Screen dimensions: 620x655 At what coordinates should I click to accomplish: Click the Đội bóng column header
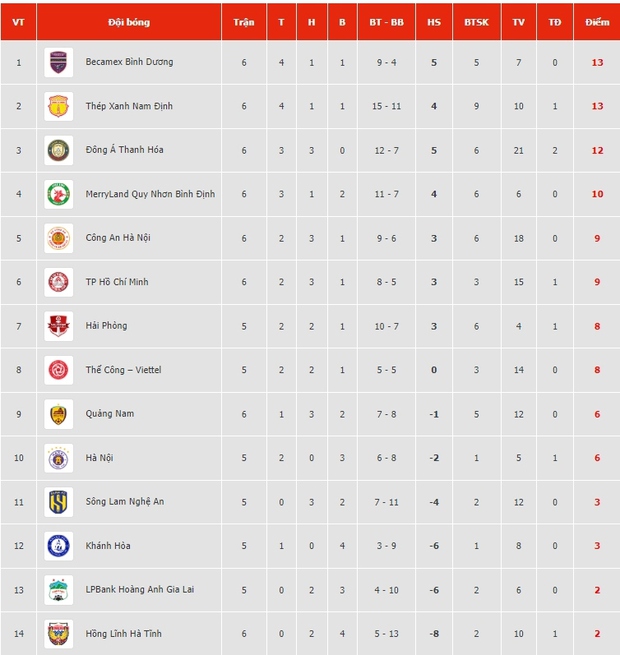pyautogui.click(x=129, y=21)
